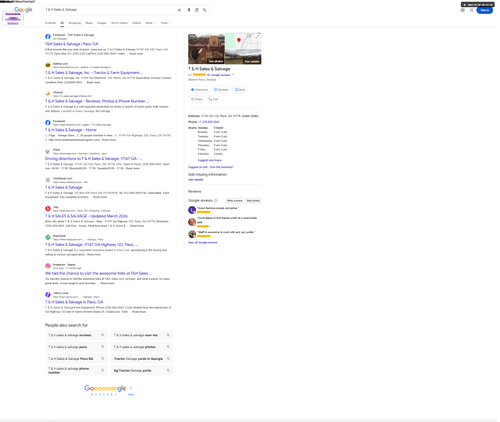Start voice search with the microphone icon
Screen dimensions: 500x422
(x=189, y=10)
